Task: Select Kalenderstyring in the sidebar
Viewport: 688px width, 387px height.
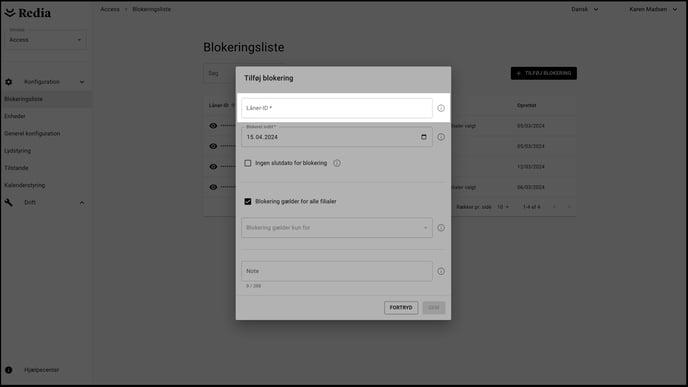Action: (x=25, y=185)
